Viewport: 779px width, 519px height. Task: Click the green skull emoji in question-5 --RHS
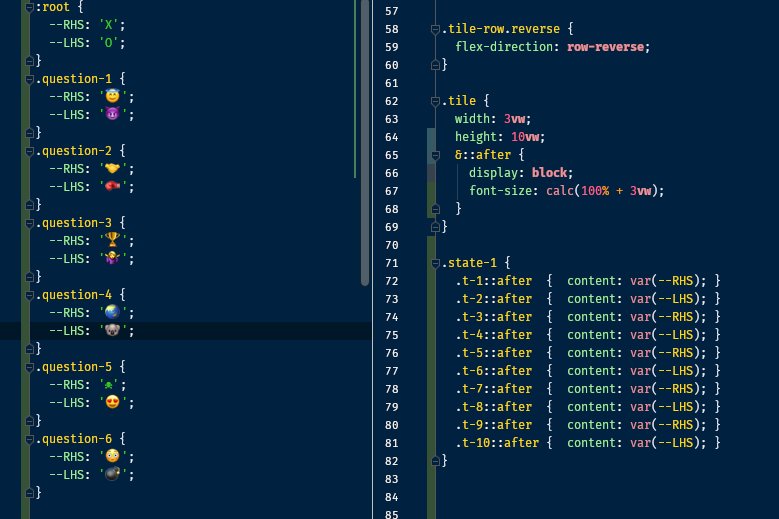108,385
